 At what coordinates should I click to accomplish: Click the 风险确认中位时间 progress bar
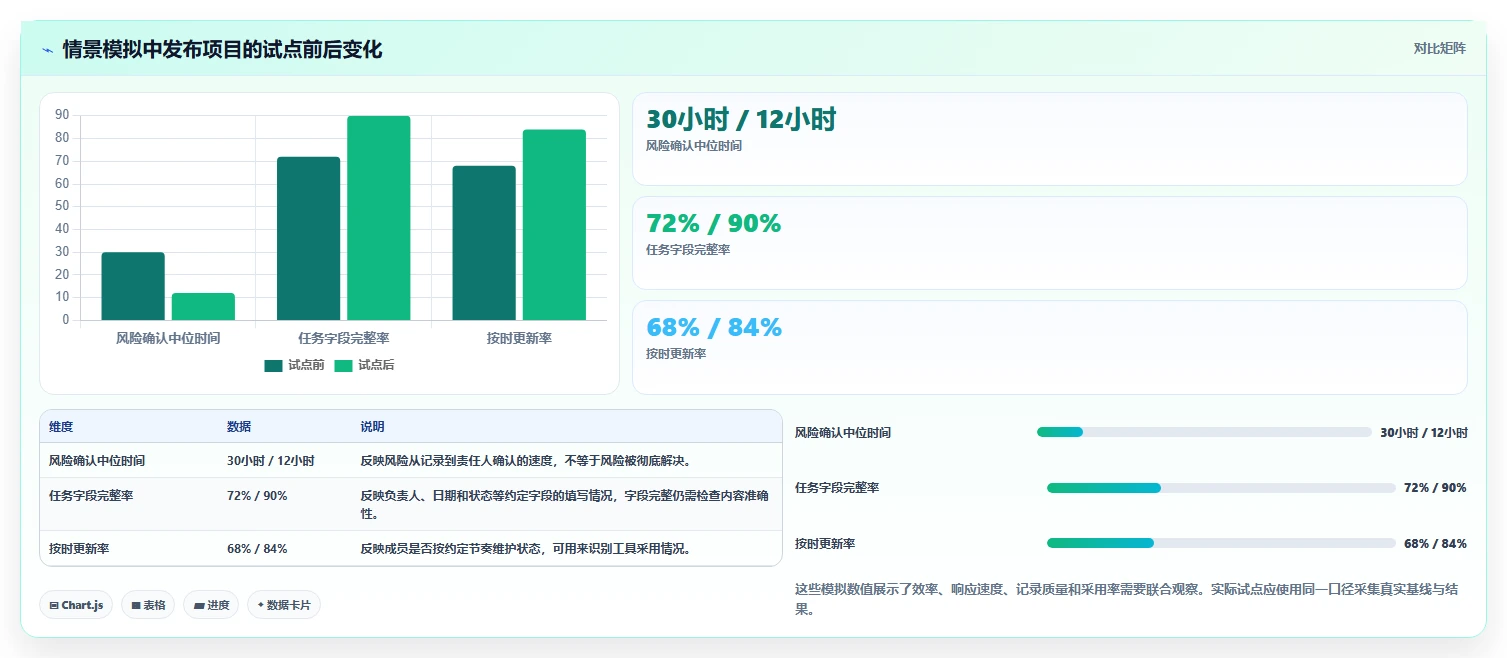[x=1204, y=432]
